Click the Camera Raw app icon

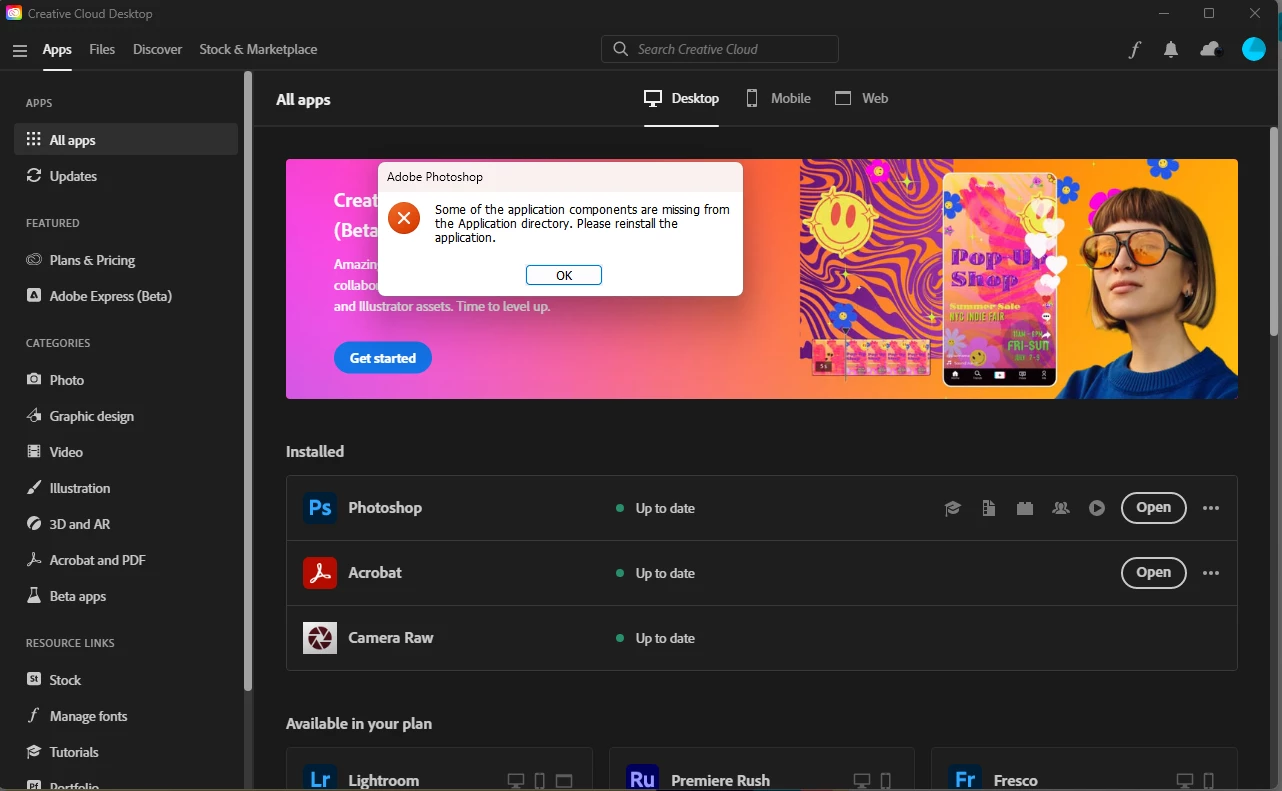pos(320,638)
